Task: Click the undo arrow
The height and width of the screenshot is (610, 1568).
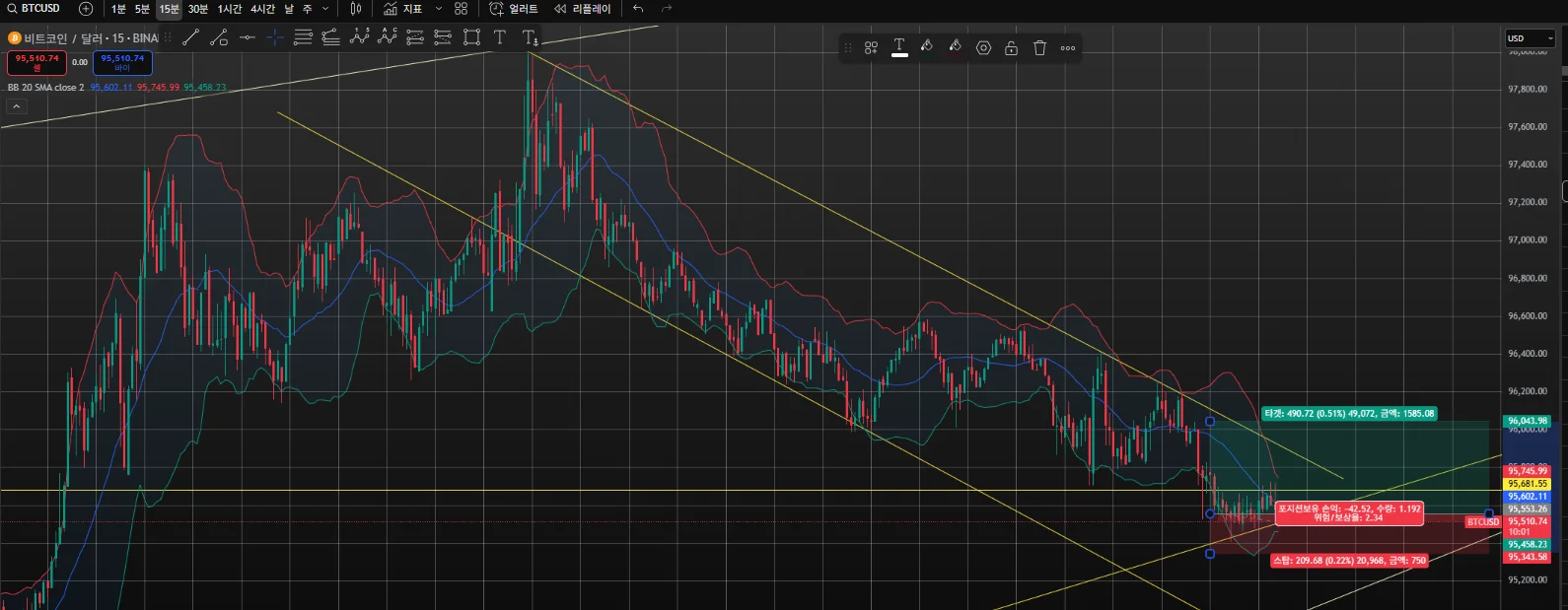Action: (638, 9)
